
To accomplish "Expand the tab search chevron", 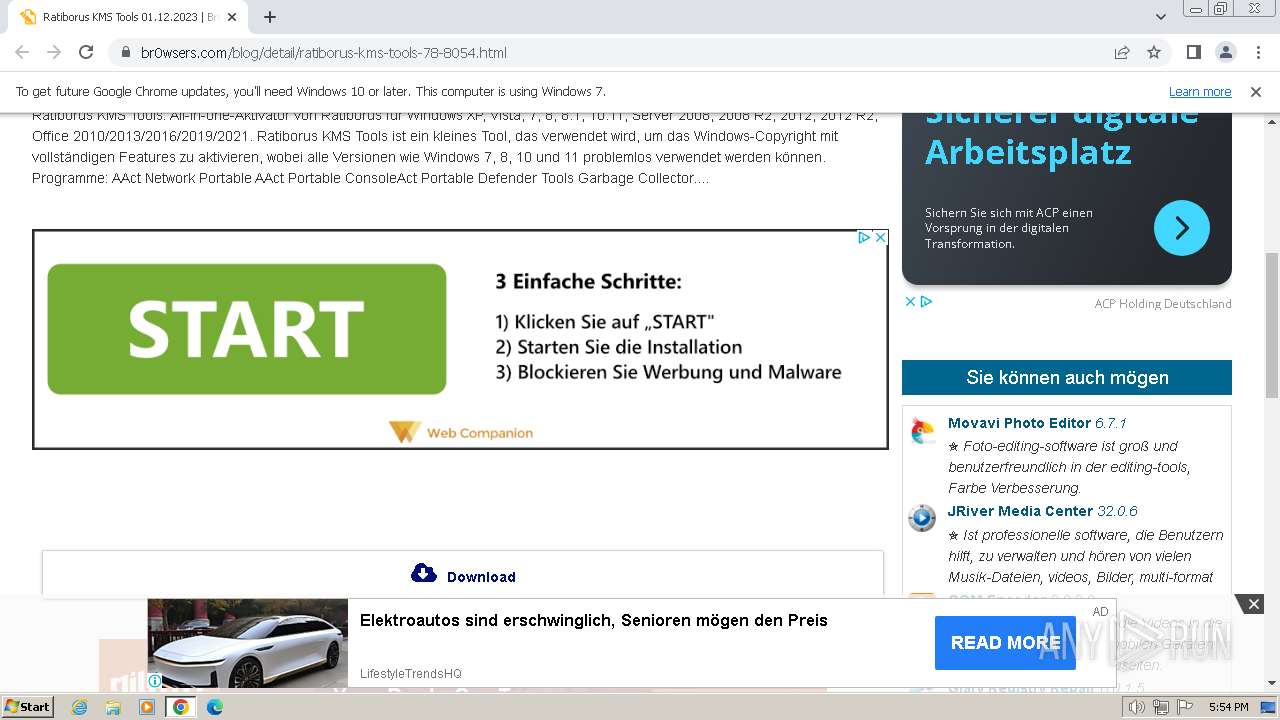I will [x=1161, y=17].
